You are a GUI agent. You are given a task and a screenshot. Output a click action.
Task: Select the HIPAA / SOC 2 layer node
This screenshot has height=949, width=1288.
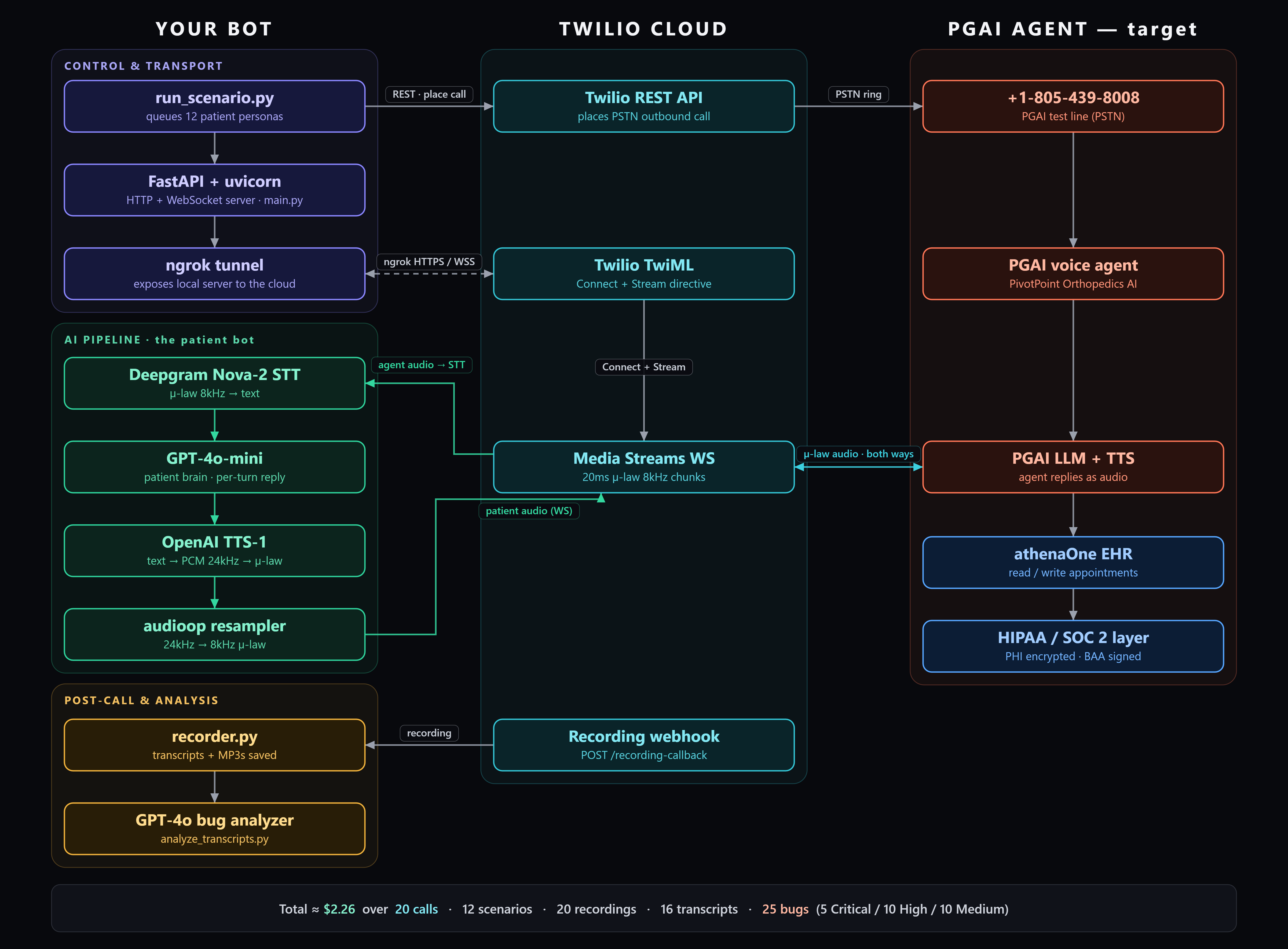coord(1073,646)
